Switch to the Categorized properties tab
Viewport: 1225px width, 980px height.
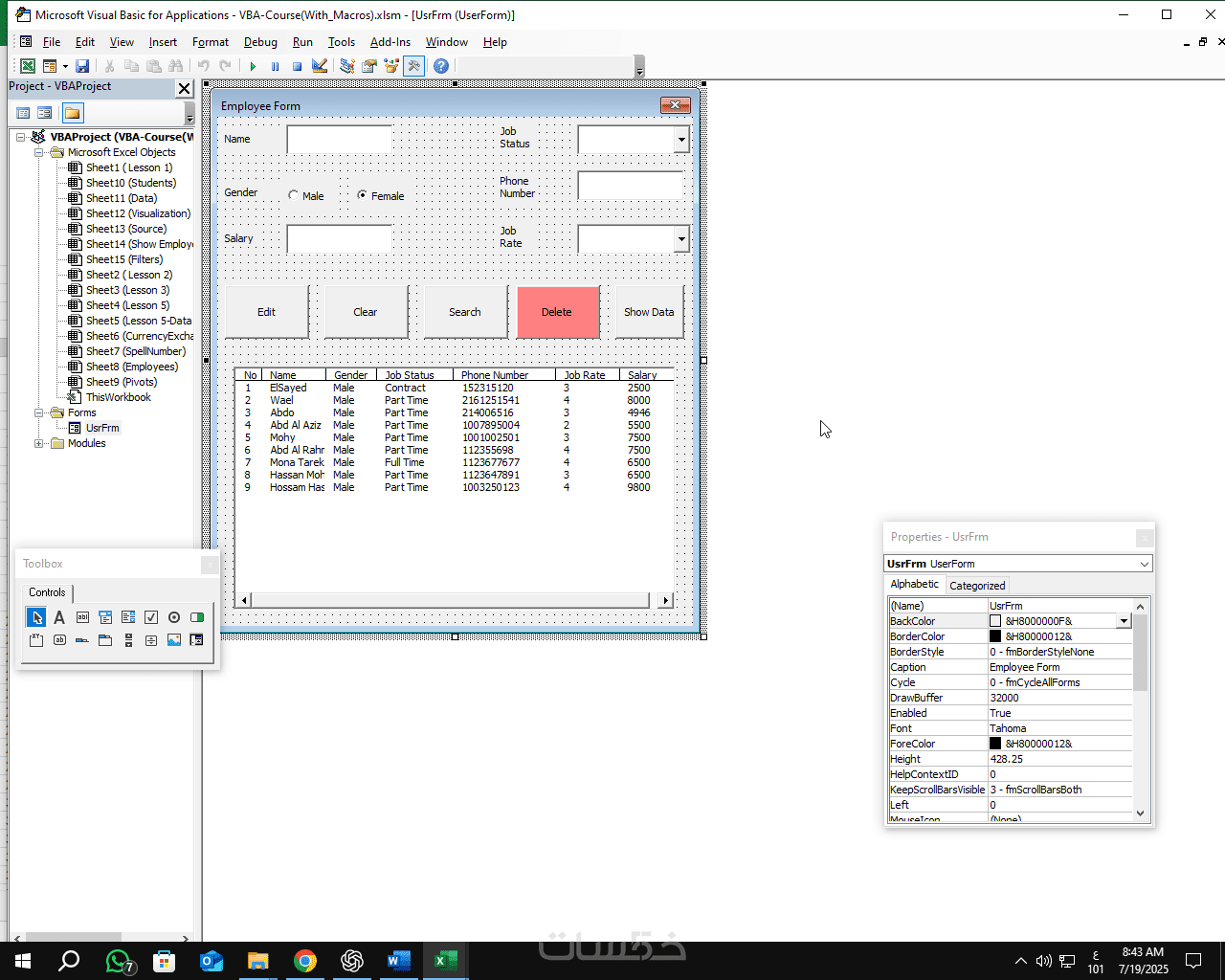point(977,586)
